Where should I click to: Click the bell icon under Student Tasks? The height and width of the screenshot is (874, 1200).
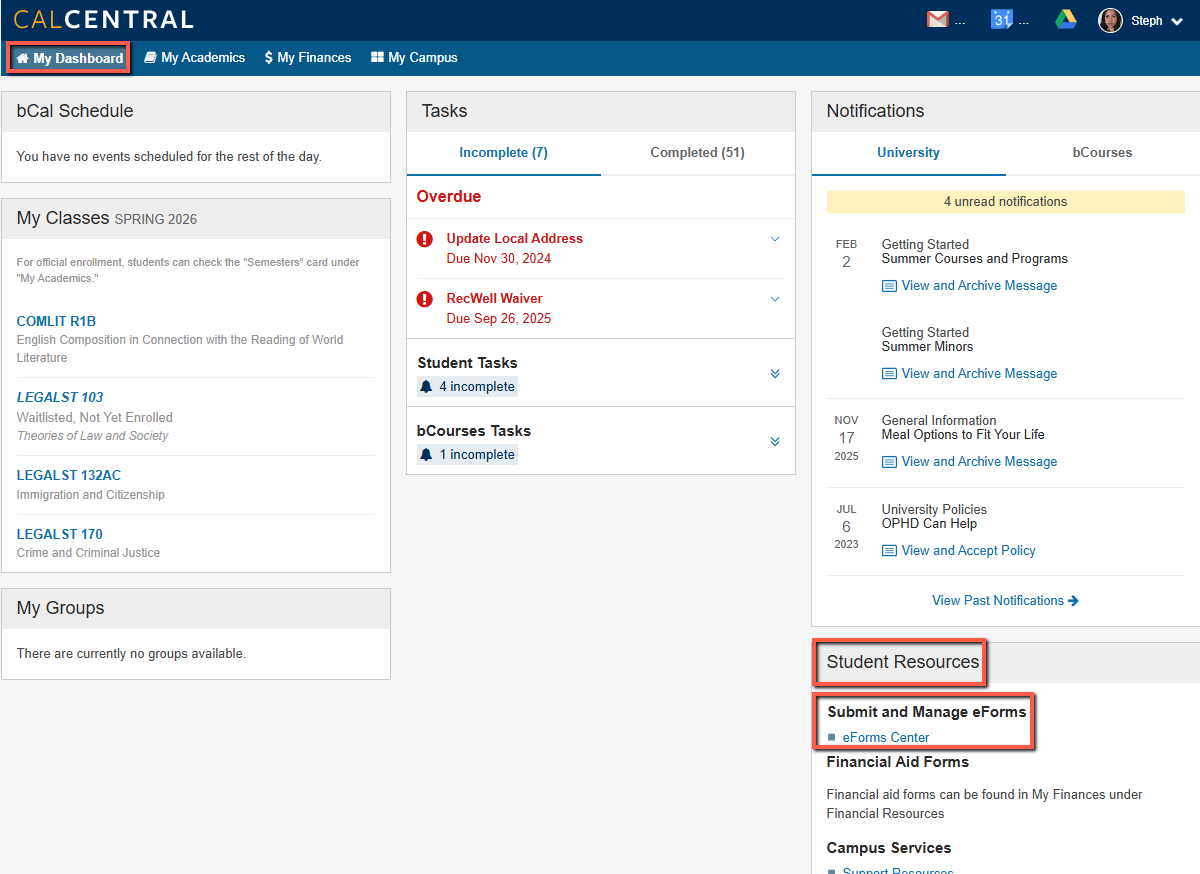click(427, 387)
